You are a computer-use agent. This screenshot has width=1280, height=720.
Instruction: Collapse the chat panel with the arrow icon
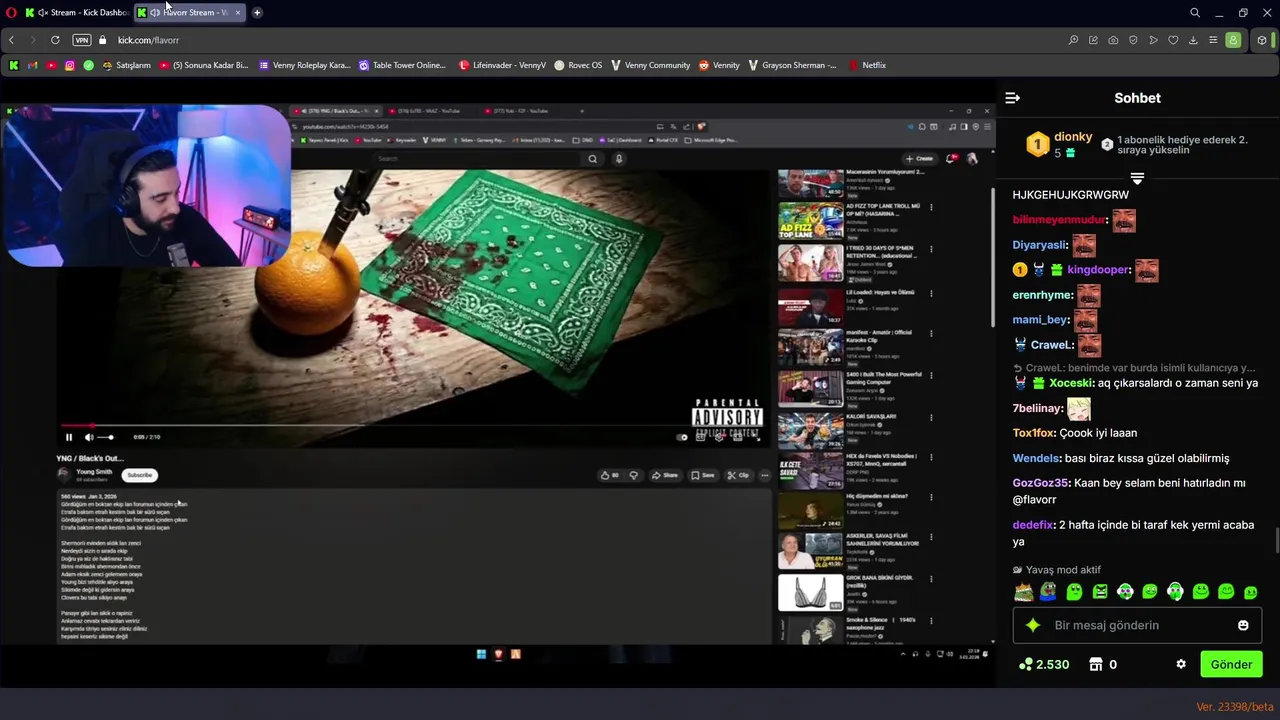coord(1012,98)
